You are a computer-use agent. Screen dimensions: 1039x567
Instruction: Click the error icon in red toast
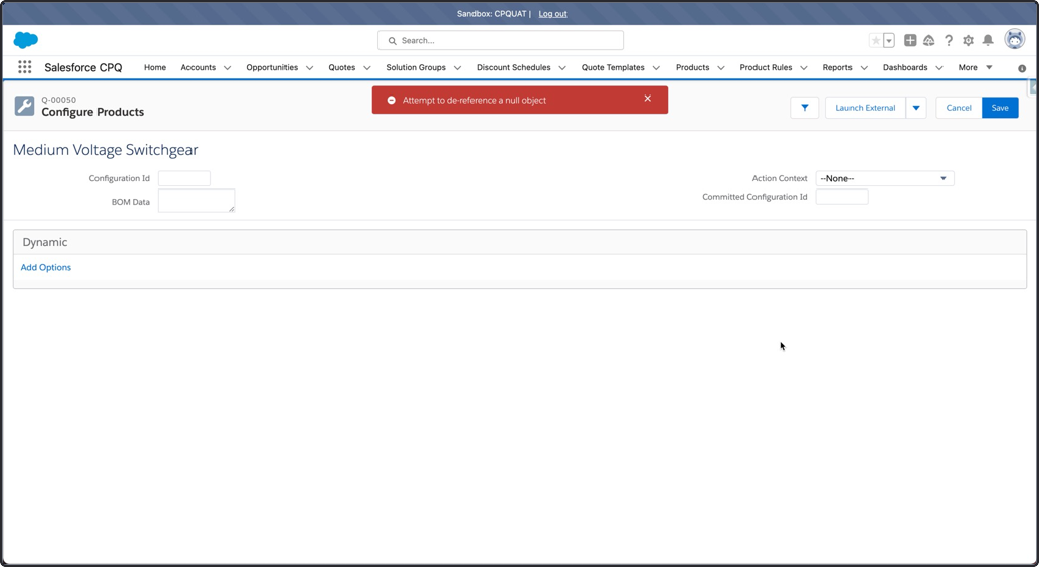(392, 100)
